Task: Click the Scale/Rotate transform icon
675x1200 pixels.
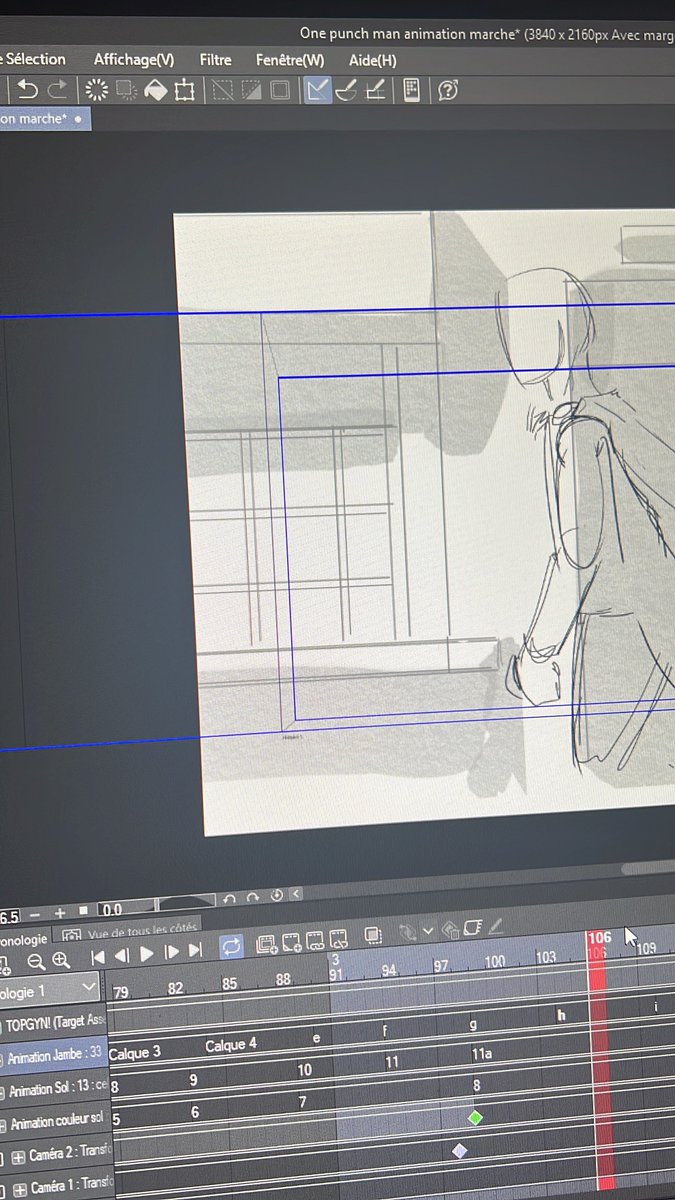Action: pos(184,91)
